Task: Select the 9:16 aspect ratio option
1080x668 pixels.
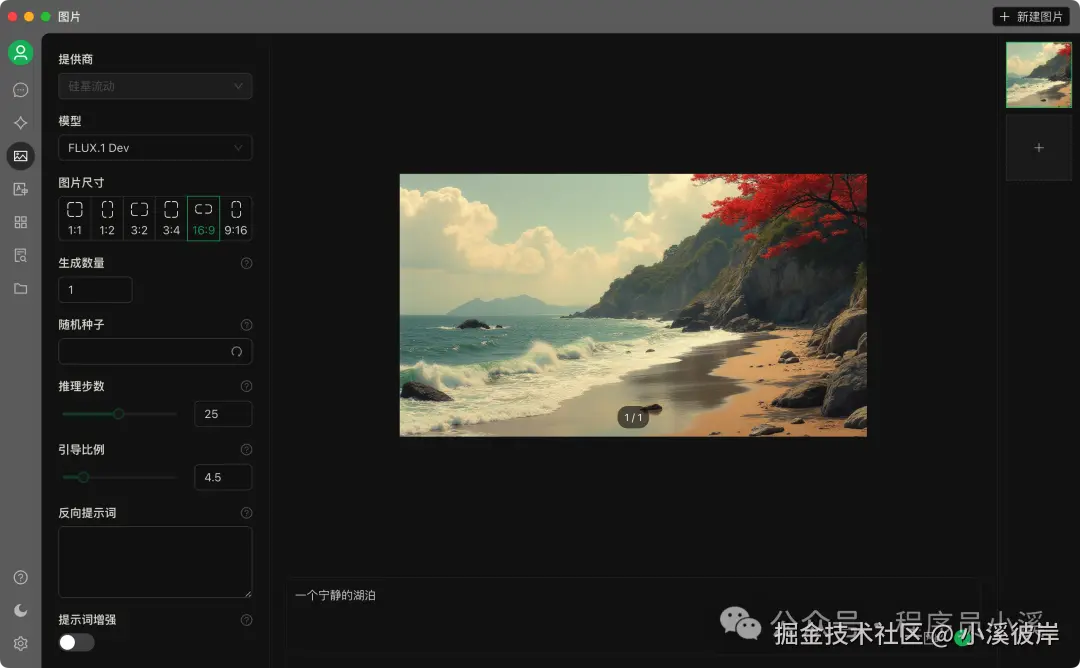Action: 236,217
